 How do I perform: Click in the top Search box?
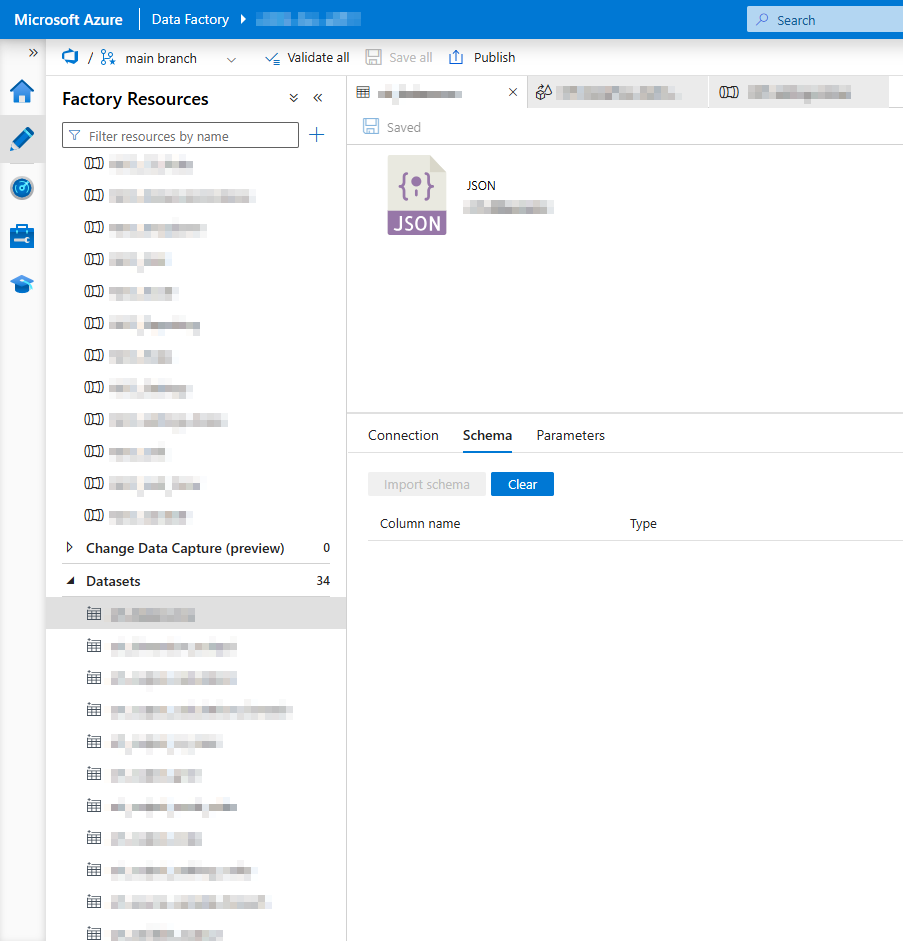(x=825, y=20)
